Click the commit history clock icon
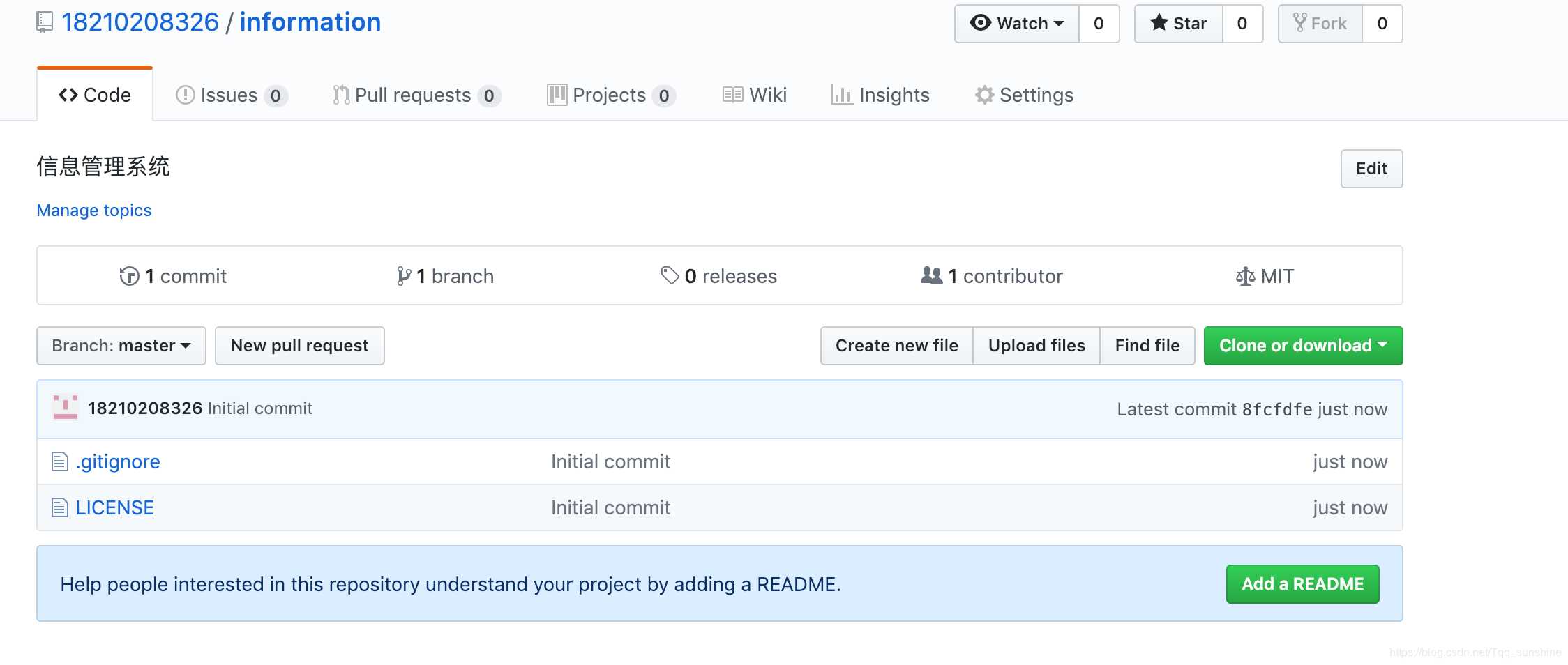Image resolution: width=1568 pixels, height=665 pixels. [x=129, y=276]
